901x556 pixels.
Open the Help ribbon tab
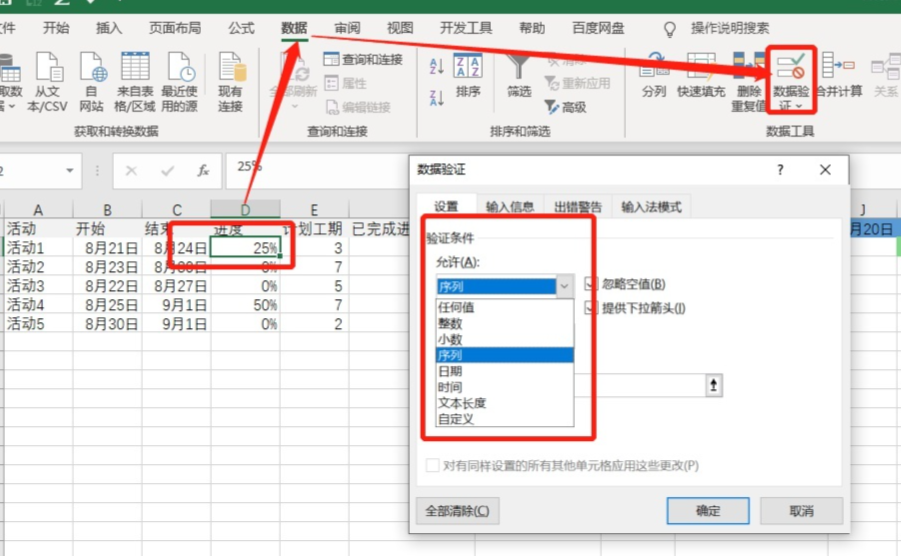coord(532,28)
